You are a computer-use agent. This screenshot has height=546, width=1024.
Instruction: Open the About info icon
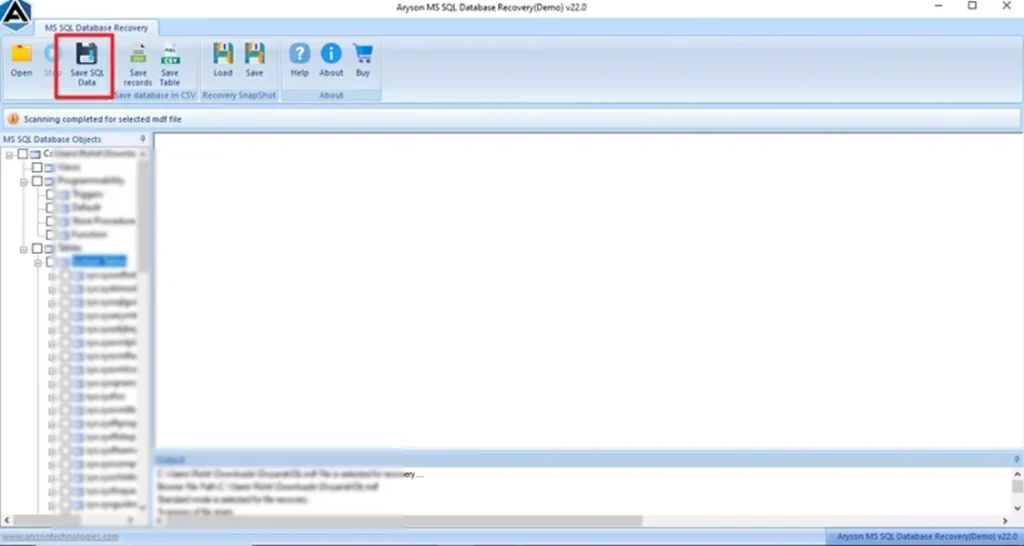point(331,61)
